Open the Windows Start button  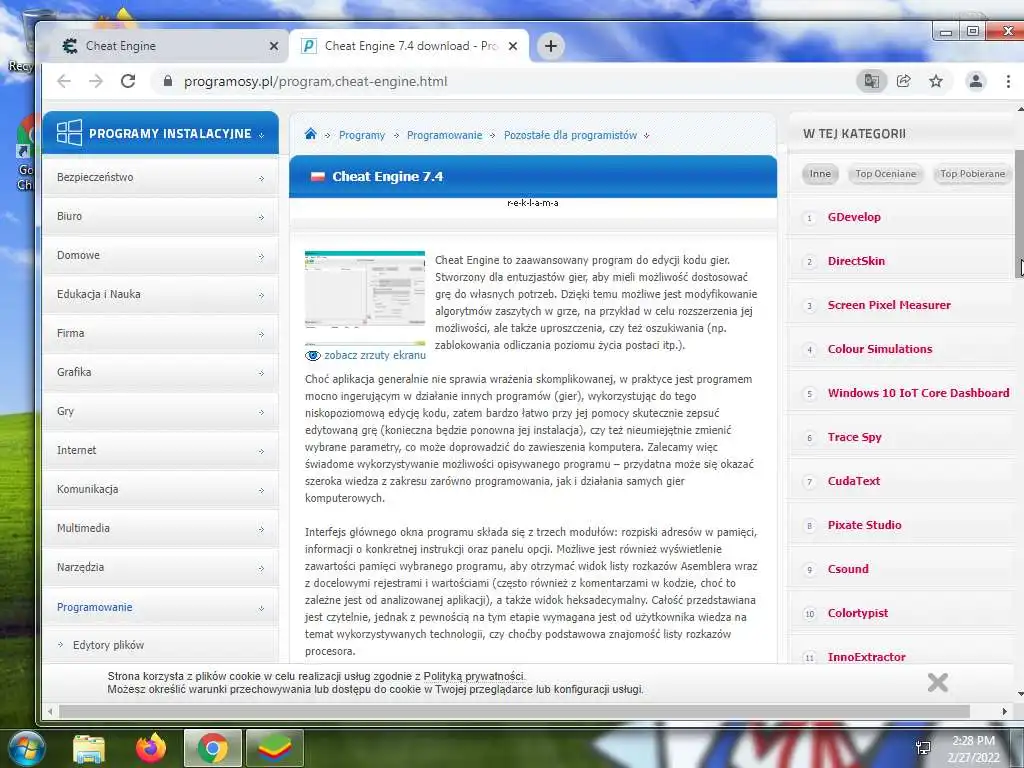[x=25, y=748]
